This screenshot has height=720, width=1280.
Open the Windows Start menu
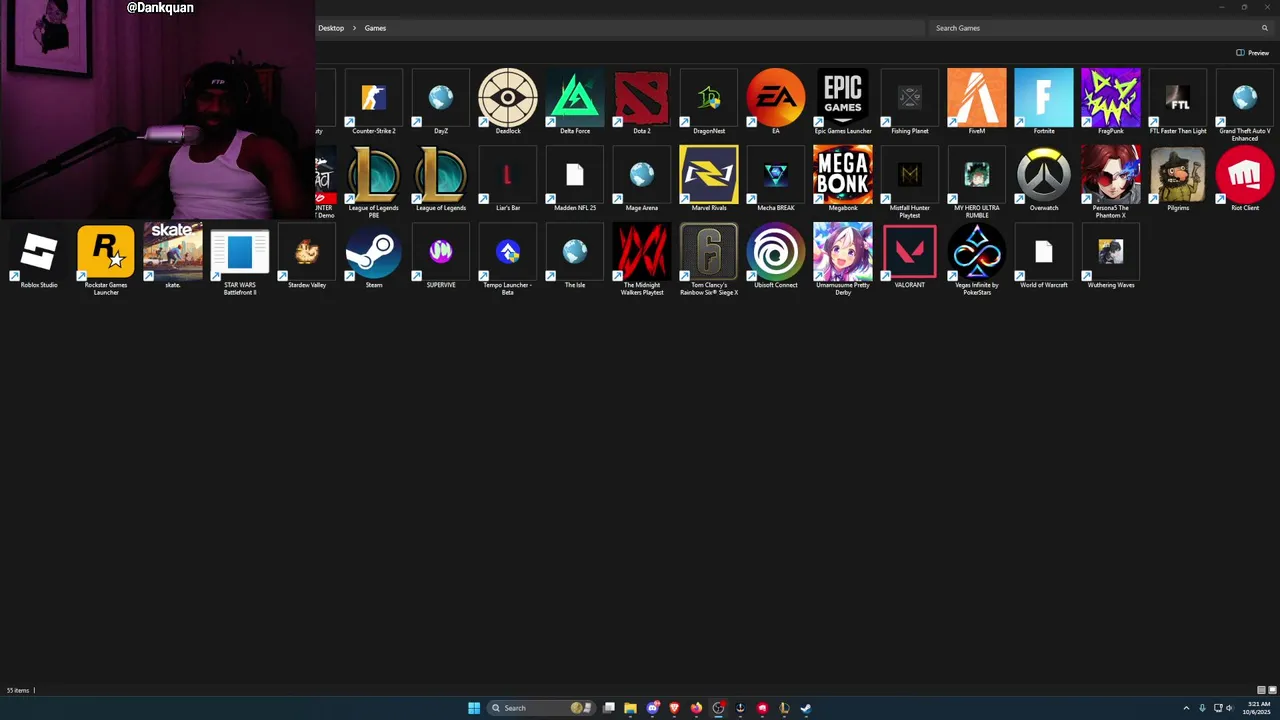(x=474, y=708)
